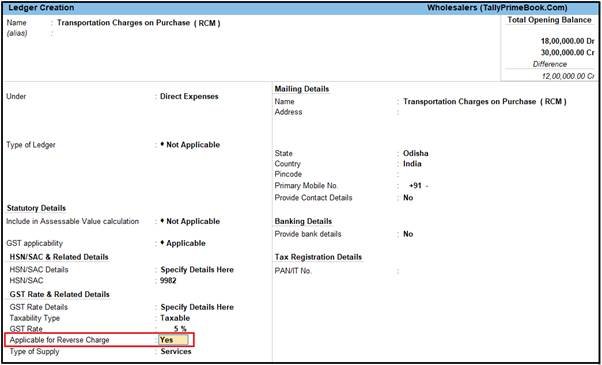Toggle Applicable for Reverse Charge 'Yes' field
This screenshot has width=602, height=365.
tap(173, 340)
